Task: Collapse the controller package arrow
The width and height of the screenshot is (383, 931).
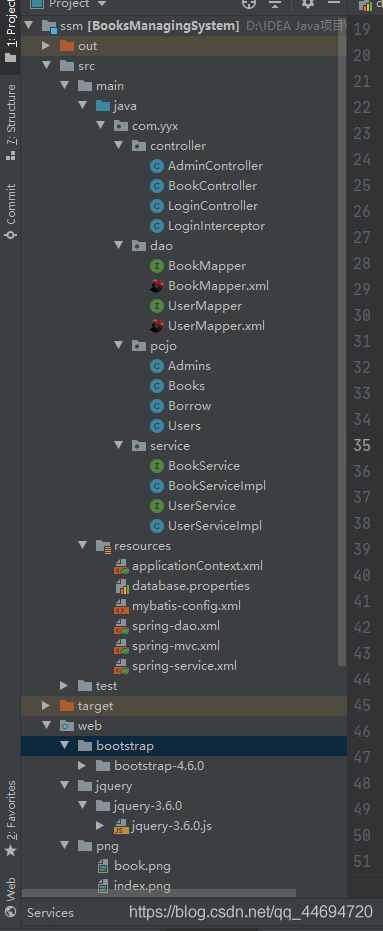Action: (118, 145)
